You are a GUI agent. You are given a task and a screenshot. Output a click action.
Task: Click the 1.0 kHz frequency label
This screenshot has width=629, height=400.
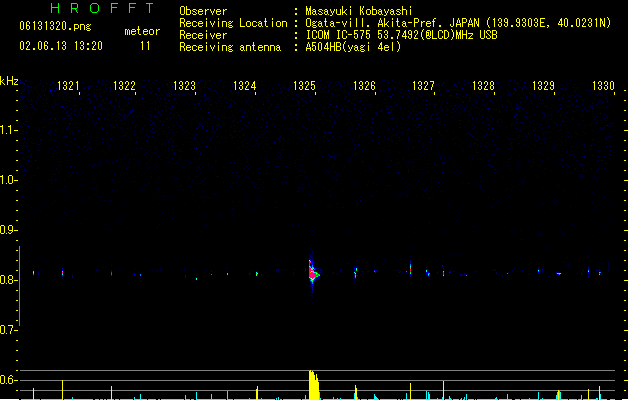tap(8, 180)
